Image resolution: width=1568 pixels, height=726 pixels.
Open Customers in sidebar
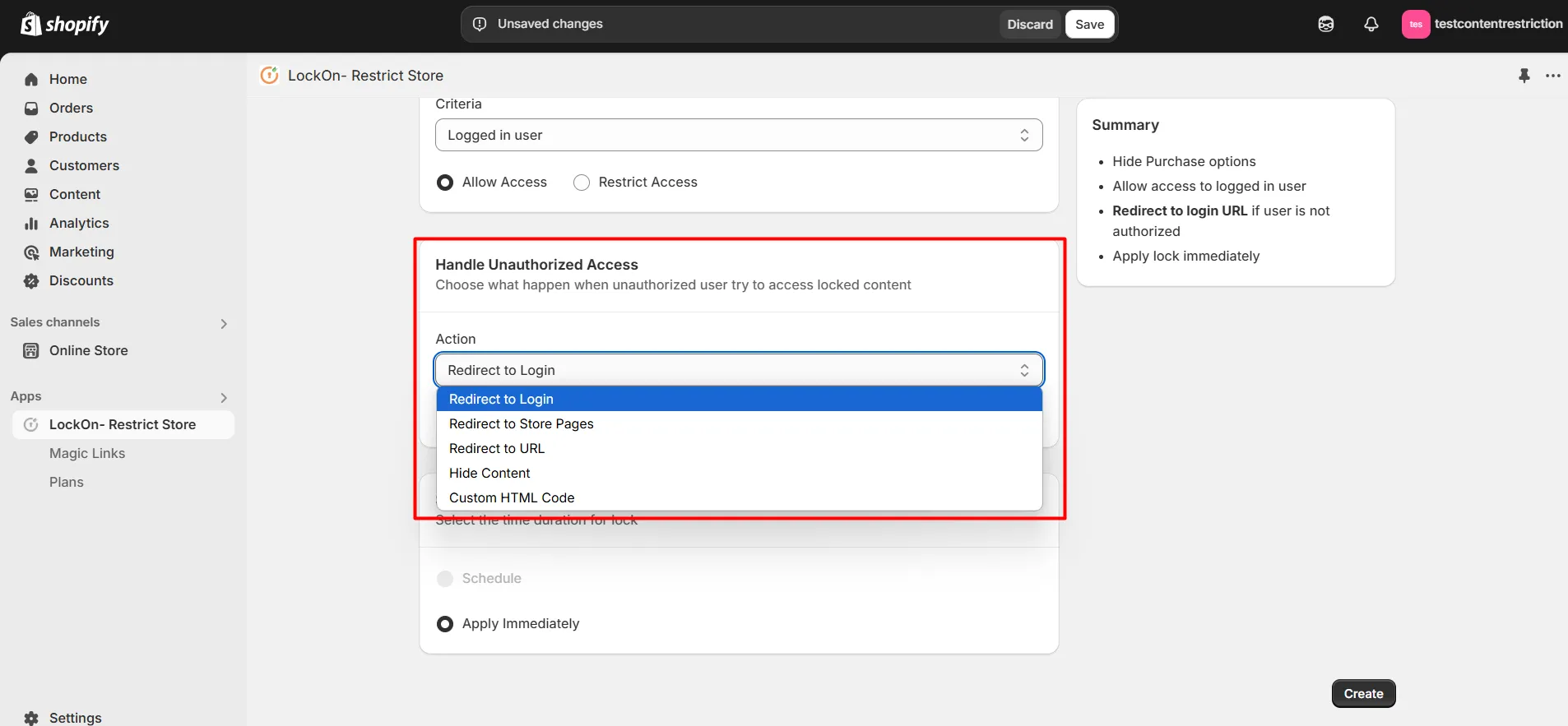84,165
